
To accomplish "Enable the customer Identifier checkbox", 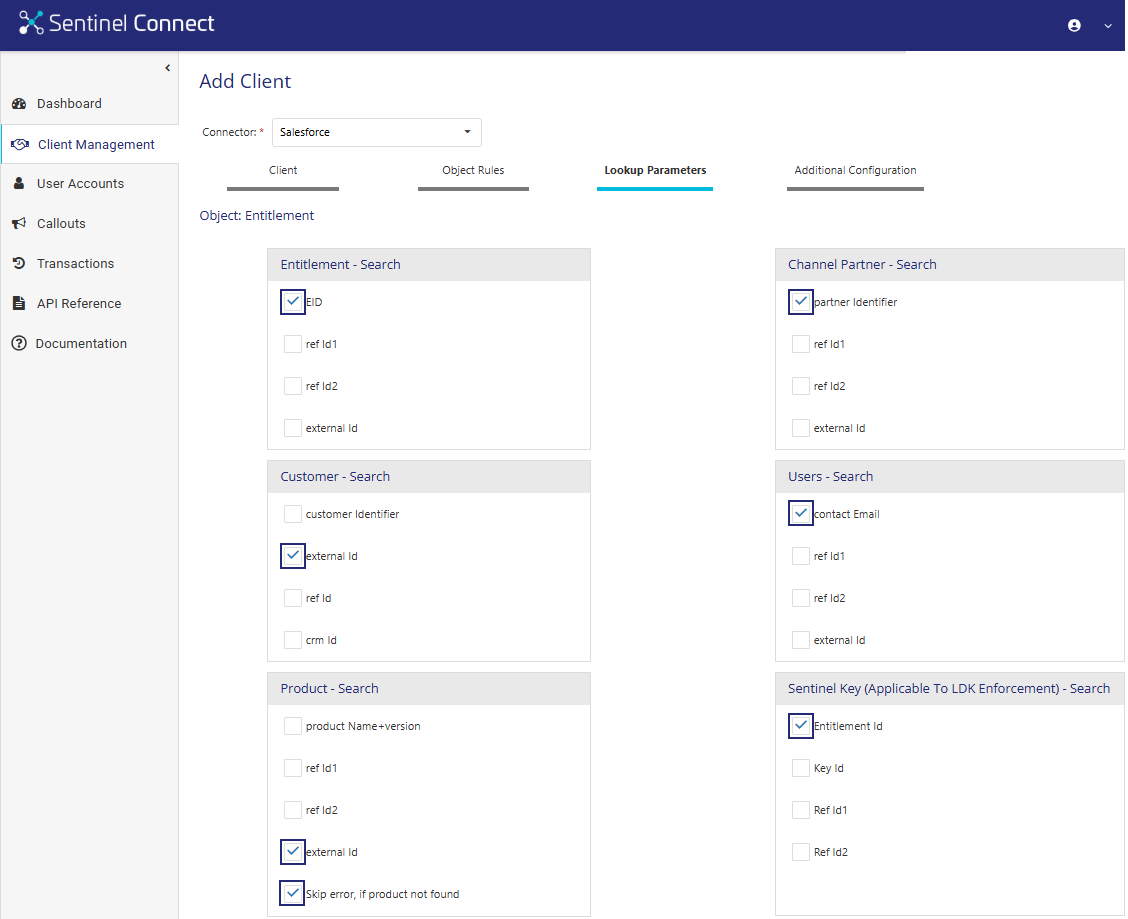I will pyautogui.click(x=293, y=514).
